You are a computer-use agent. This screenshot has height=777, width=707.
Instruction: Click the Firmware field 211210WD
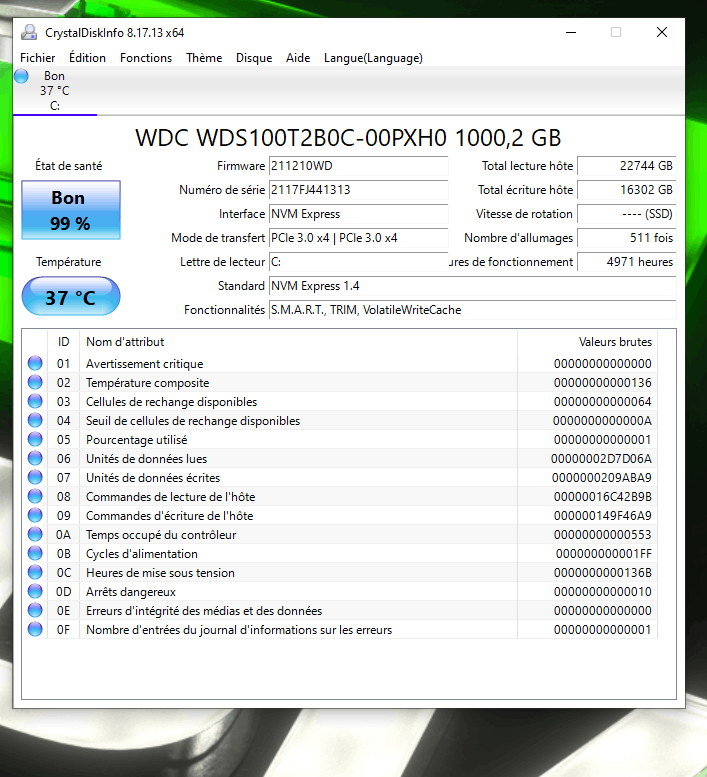pos(359,166)
